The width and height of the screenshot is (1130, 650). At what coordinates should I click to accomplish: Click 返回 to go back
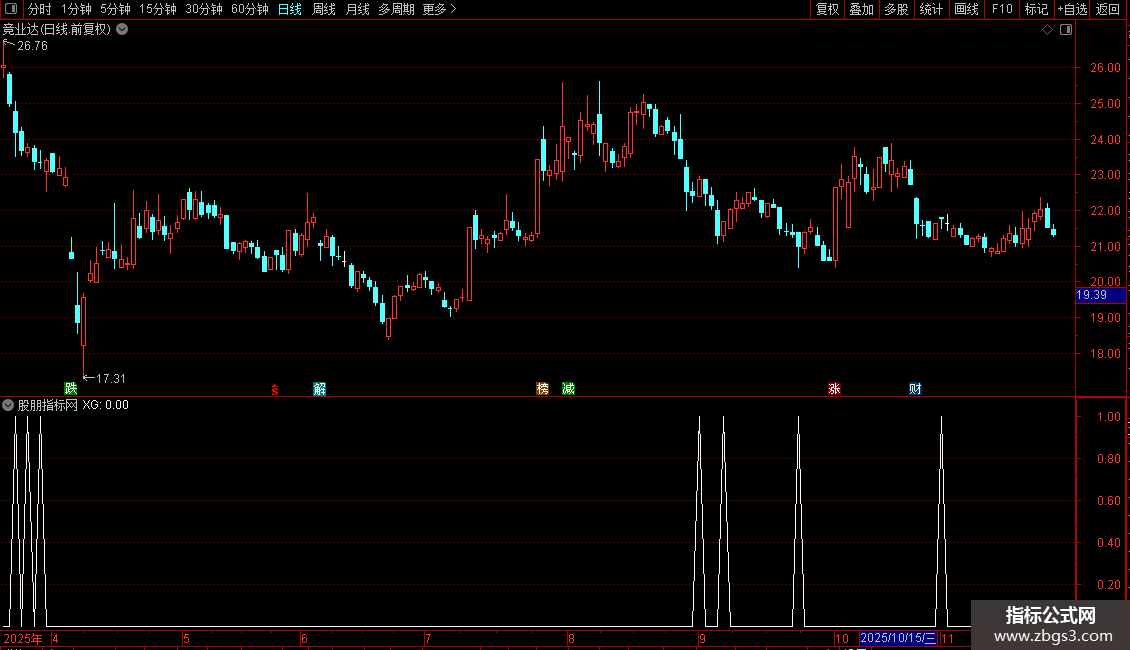click(1108, 9)
